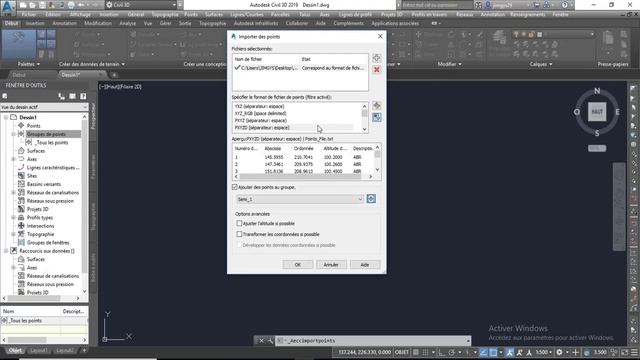
Task: Expand the Topographie tree node
Action: (13, 234)
